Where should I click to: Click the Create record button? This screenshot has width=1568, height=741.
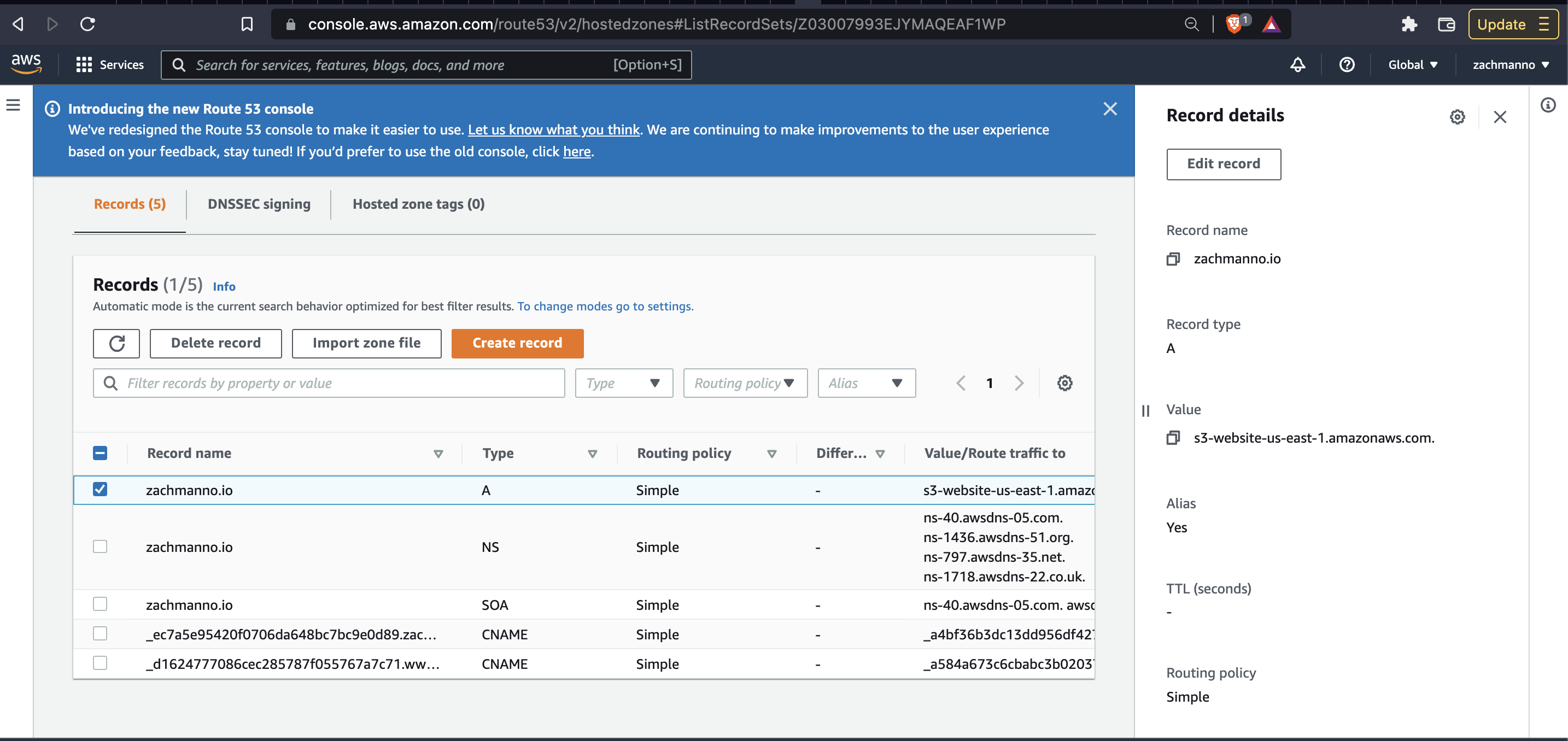[x=517, y=344]
